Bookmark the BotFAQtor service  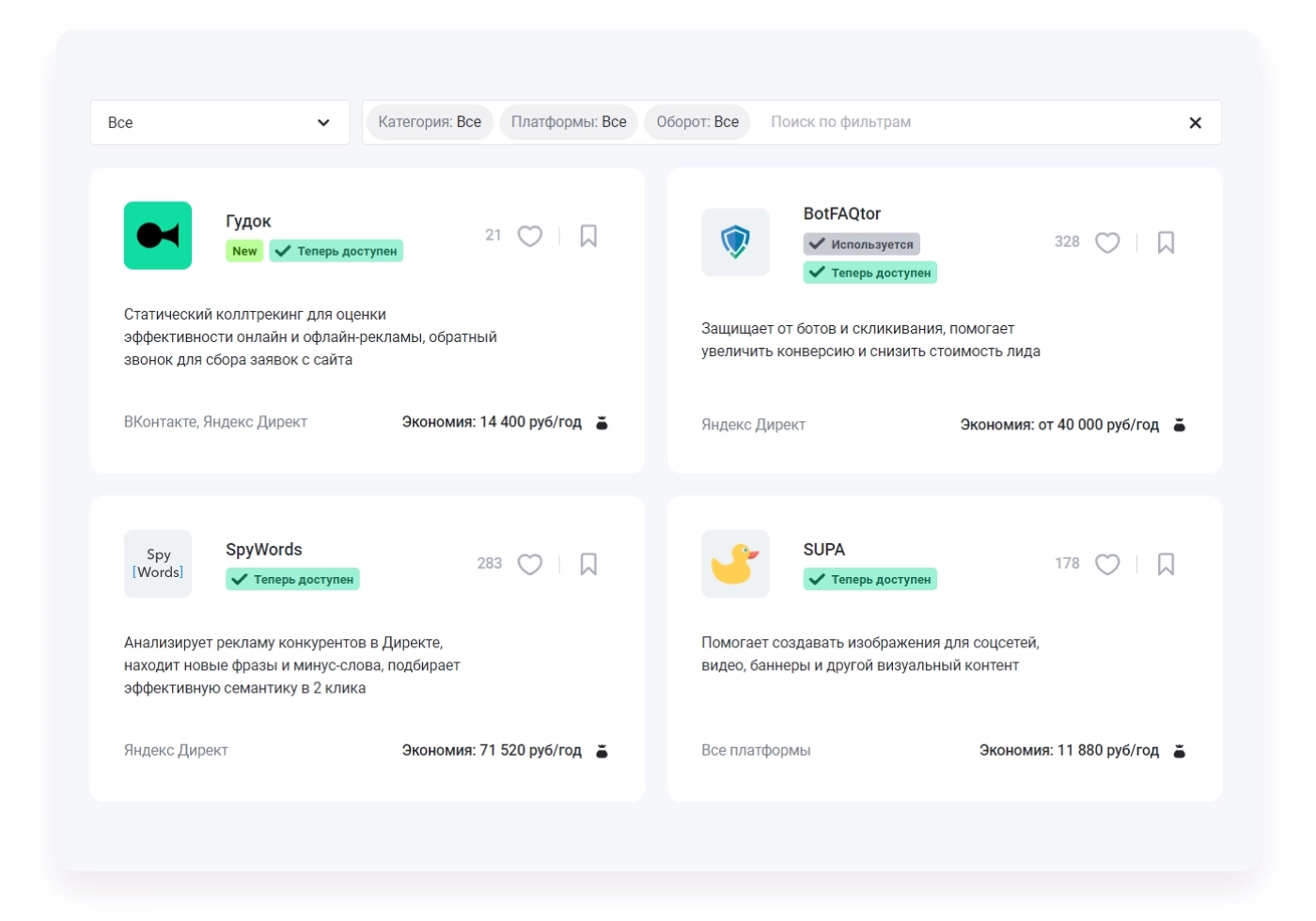[1166, 242]
